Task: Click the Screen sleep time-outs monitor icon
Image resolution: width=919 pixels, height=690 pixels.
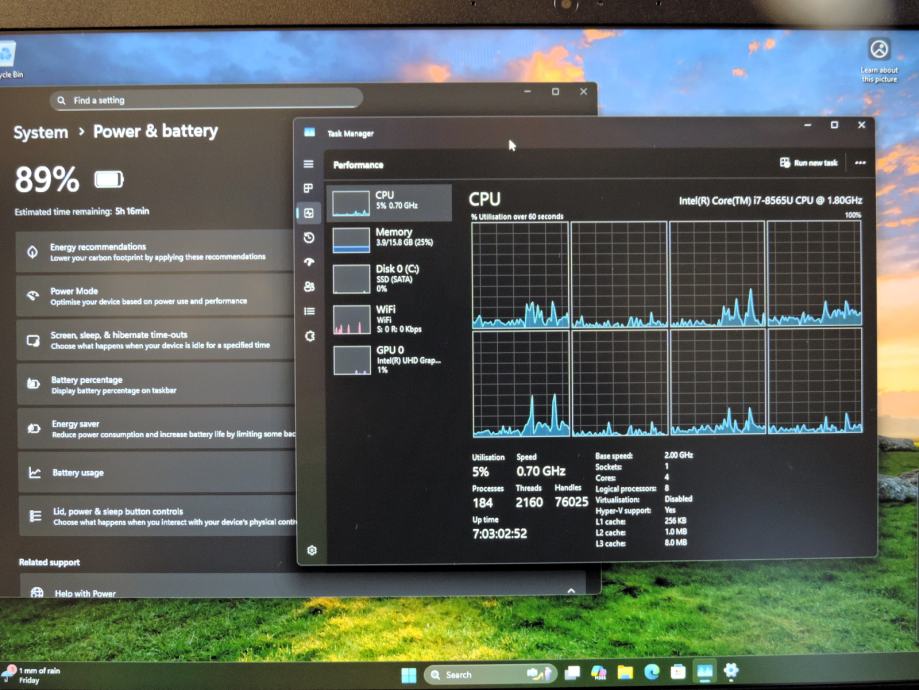Action: pyautogui.click(x=33, y=341)
